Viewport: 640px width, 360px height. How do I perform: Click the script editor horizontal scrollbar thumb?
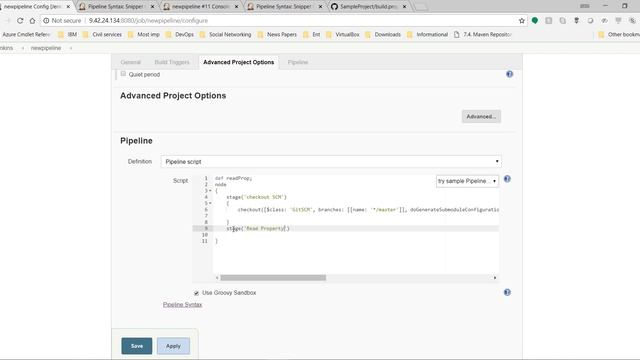point(273,278)
